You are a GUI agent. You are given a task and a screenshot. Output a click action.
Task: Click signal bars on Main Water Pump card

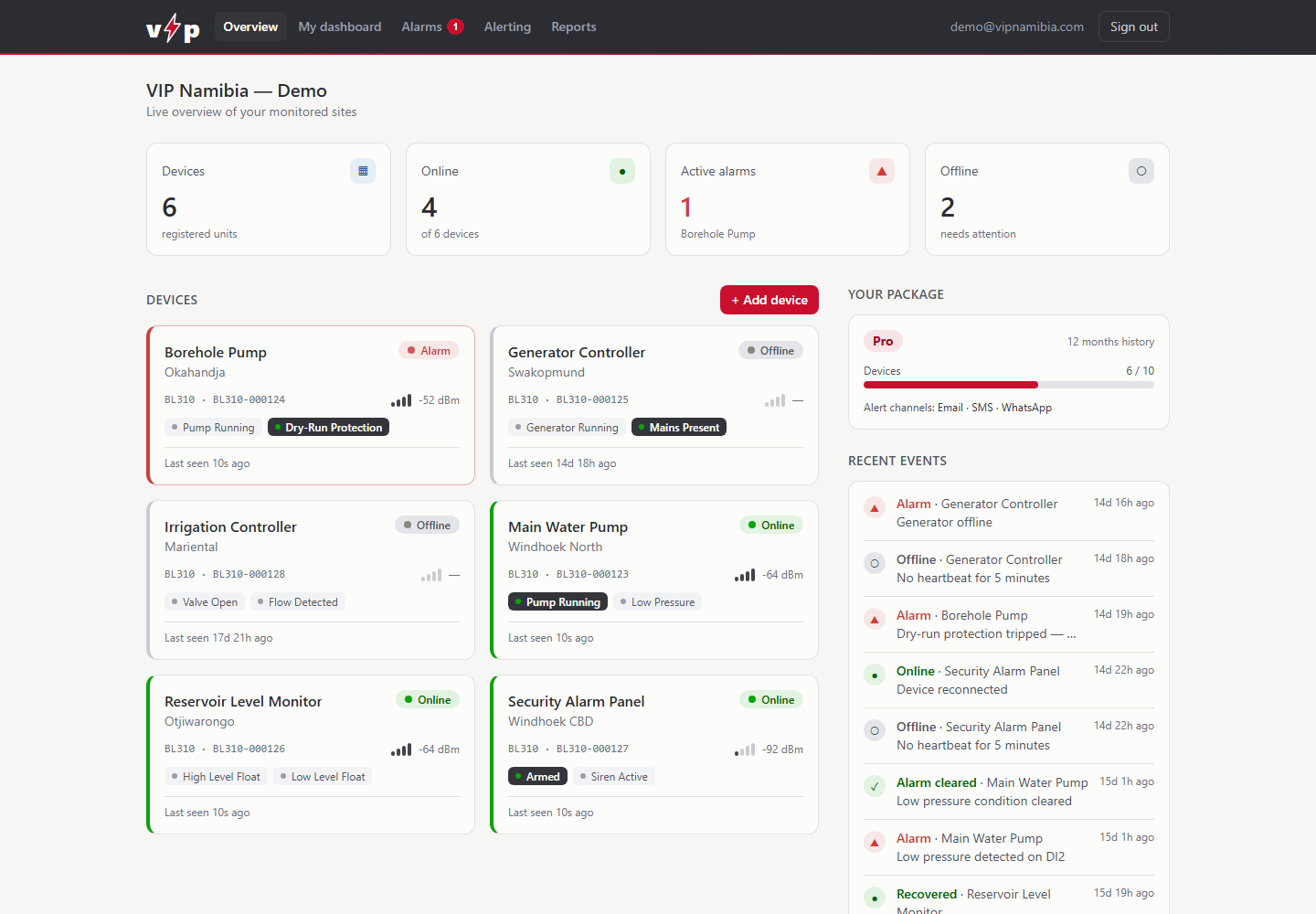pyautogui.click(x=745, y=575)
